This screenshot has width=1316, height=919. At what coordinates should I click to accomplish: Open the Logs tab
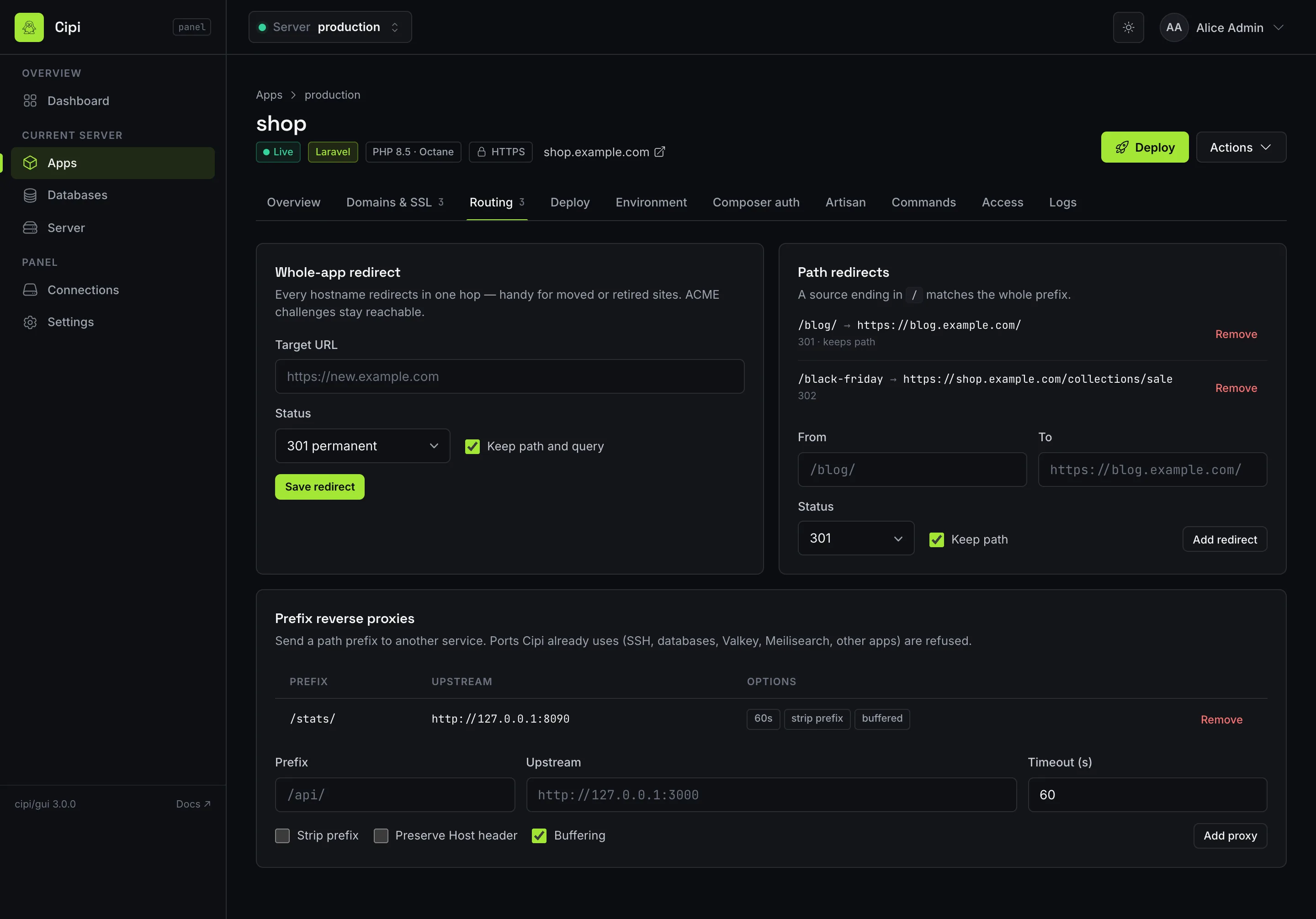click(1062, 202)
